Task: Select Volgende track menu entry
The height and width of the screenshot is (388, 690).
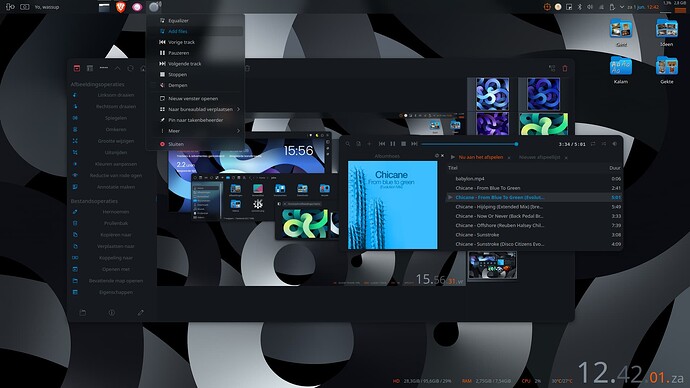Action: 195,64
